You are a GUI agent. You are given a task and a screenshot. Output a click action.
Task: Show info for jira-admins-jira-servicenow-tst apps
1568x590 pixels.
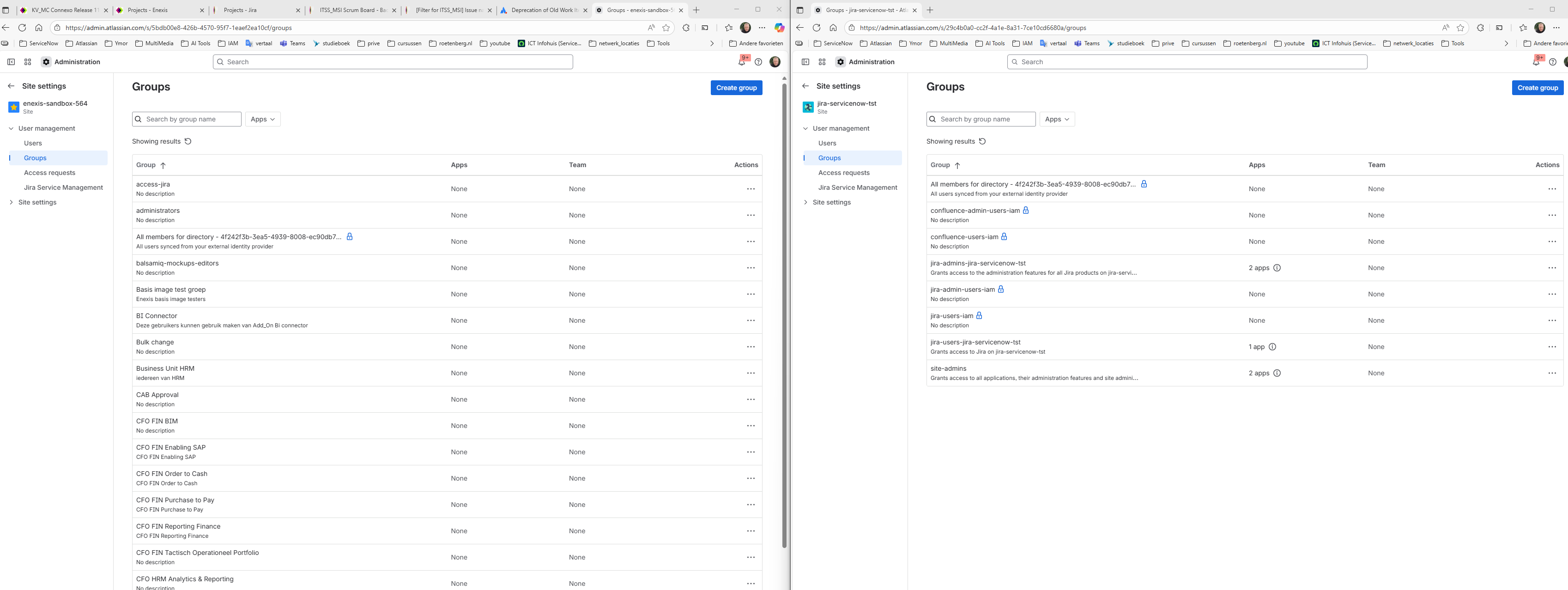pyautogui.click(x=1277, y=268)
